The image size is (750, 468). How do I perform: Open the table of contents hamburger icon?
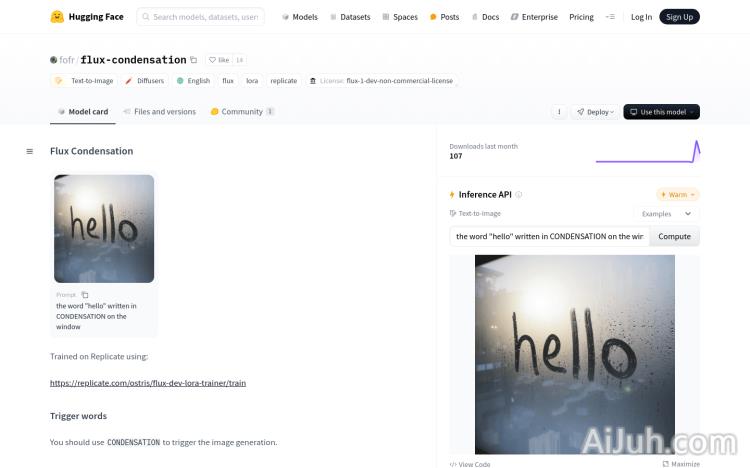(x=30, y=151)
